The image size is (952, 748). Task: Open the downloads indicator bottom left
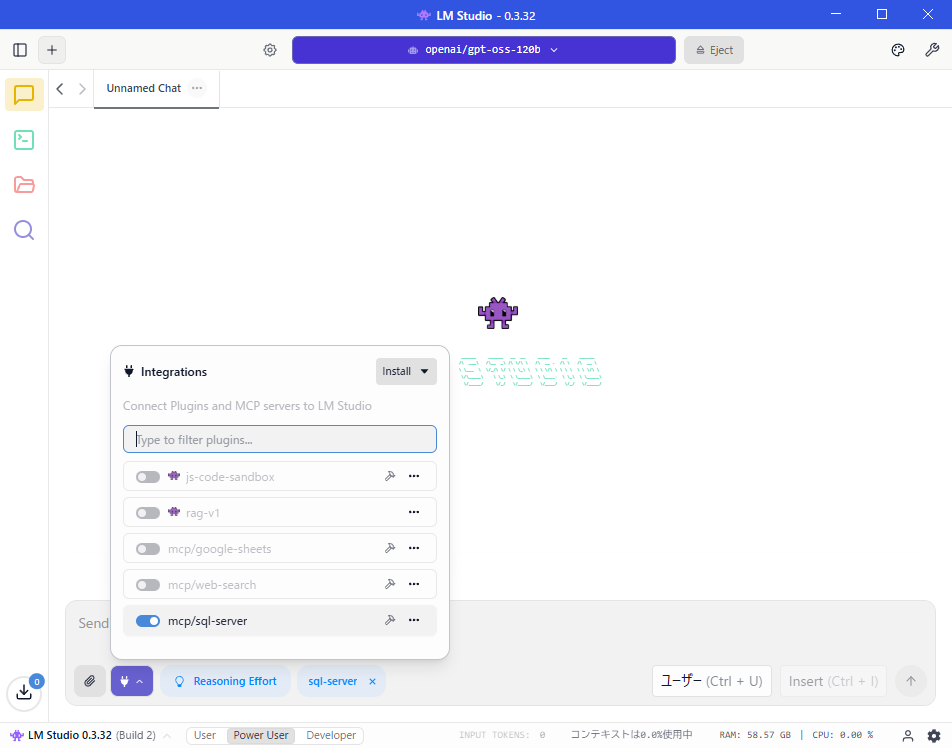click(x=24, y=693)
